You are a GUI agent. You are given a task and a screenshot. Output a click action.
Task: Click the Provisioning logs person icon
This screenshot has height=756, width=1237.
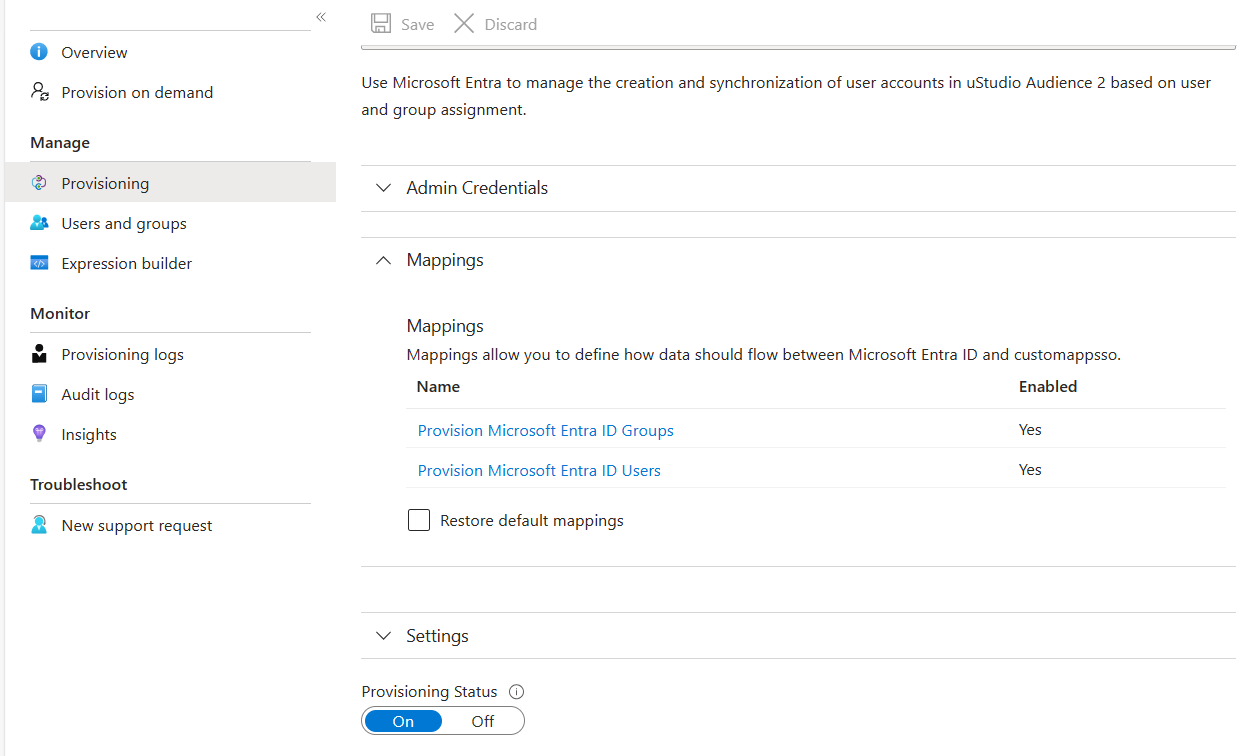39,354
